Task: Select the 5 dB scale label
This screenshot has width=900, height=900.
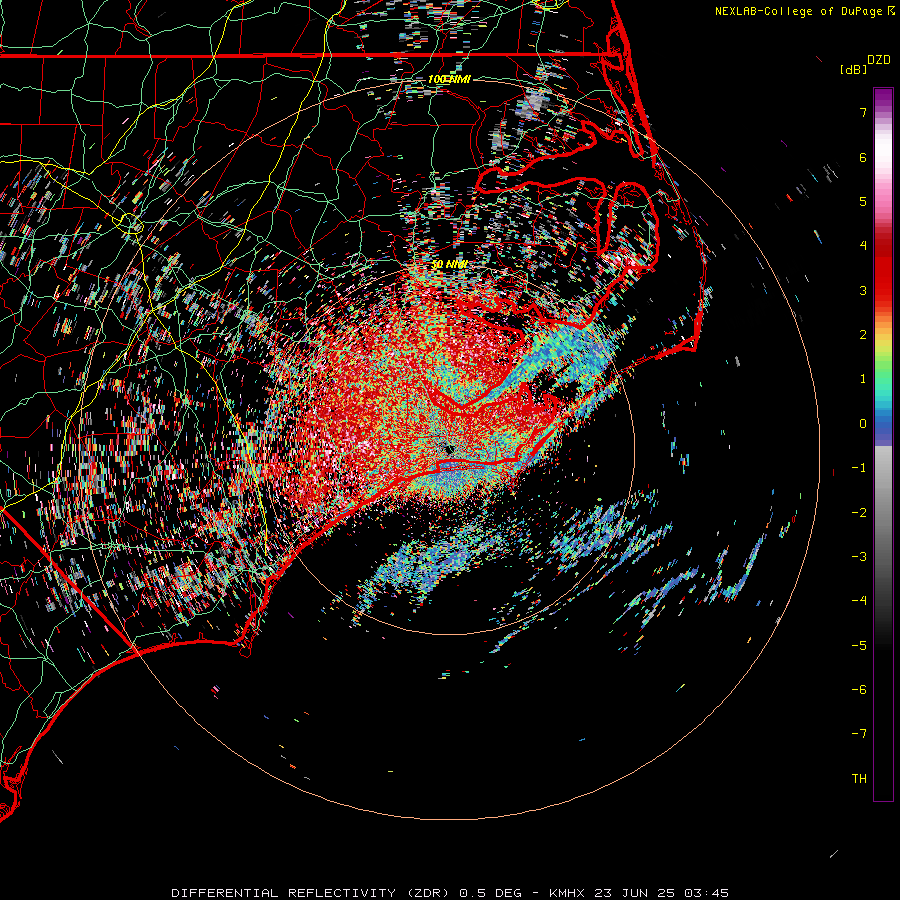Action: (x=863, y=201)
